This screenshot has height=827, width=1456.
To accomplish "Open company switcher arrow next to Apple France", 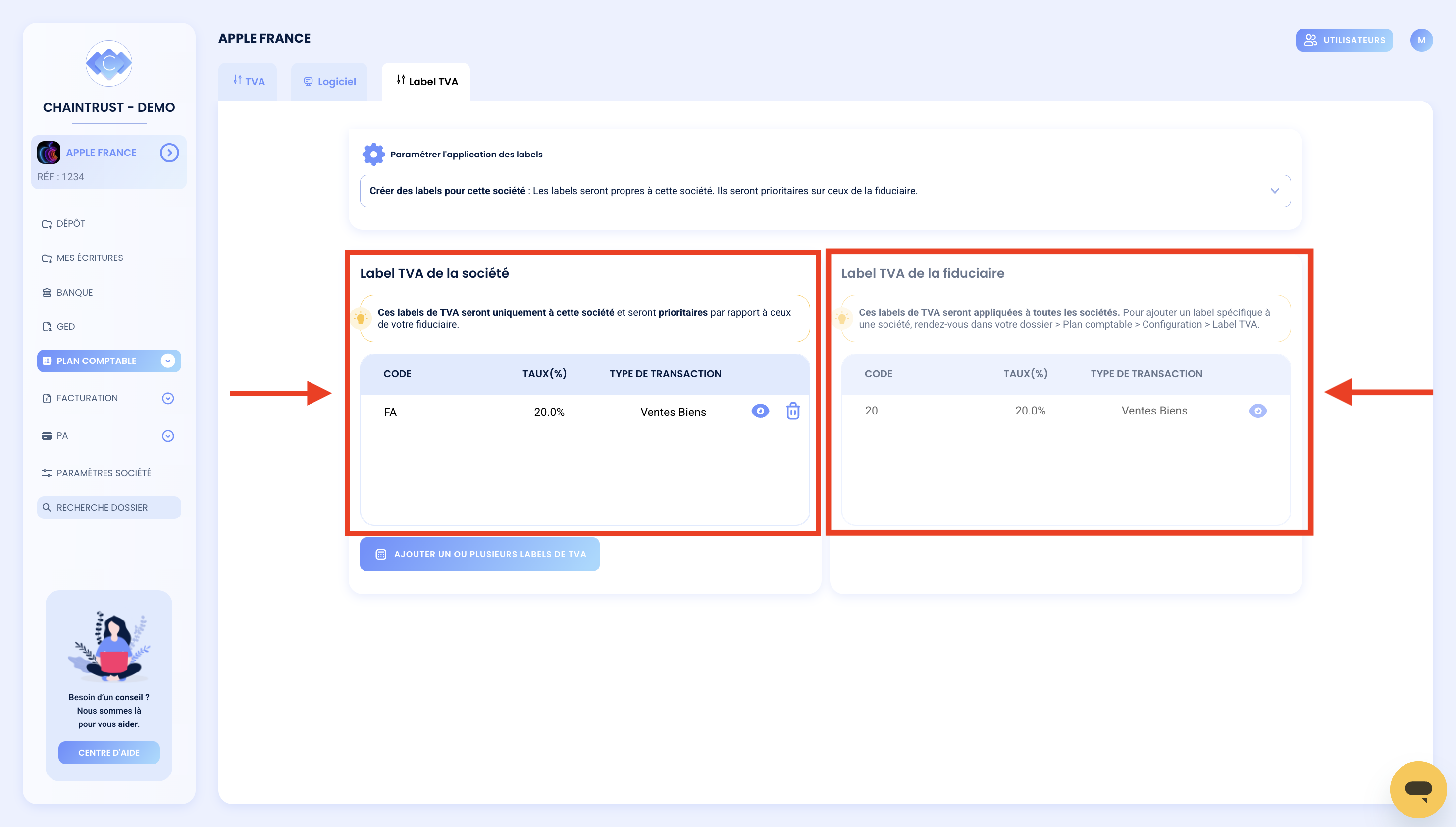I will pos(169,152).
